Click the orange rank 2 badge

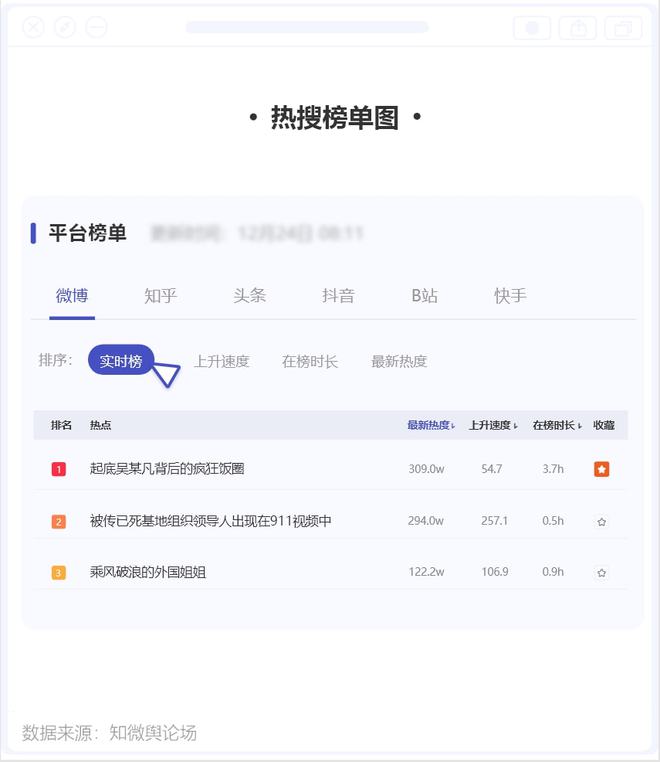tap(59, 521)
